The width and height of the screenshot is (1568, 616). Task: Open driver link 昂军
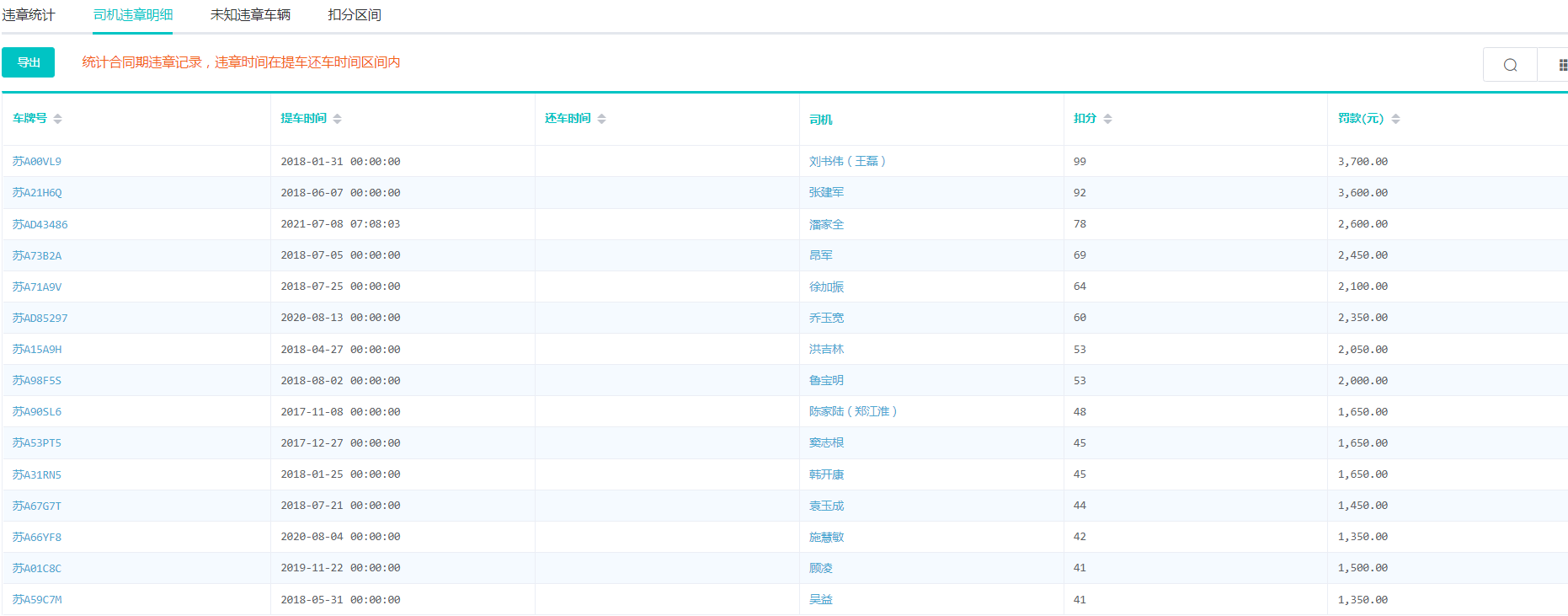pyautogui.click(x=821, y=255)
